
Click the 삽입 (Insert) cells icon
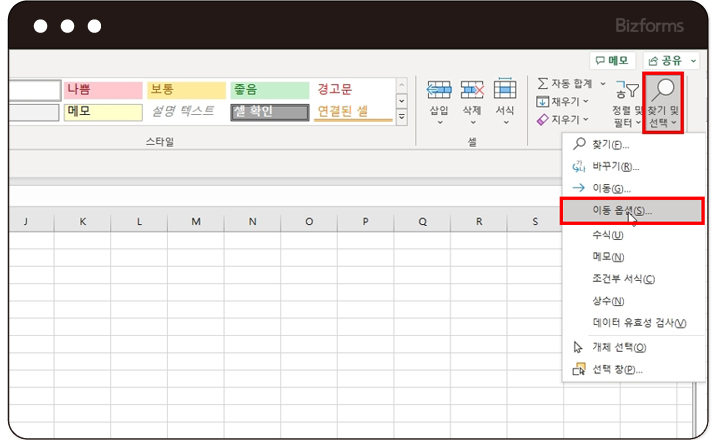point(439,90)
